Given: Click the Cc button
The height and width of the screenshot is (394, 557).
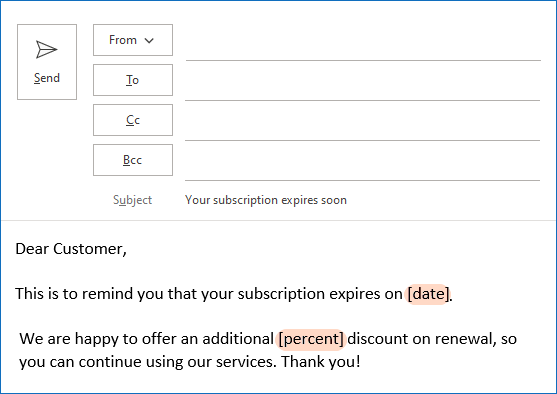Looking at the screenshot, I should pos(133,120).
